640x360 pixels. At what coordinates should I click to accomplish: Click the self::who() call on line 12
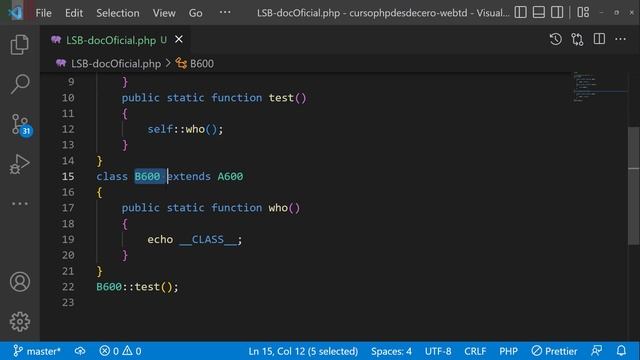pyautogui.click(x=185, y=129)
